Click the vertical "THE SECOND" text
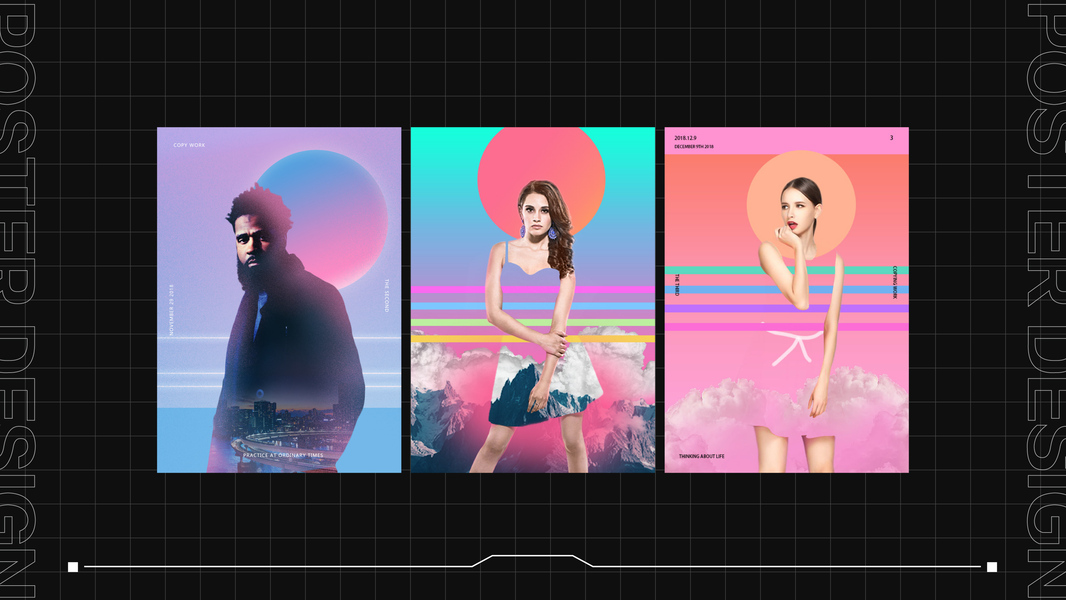This screenshot has height=600, width=1066. pos(386,296)
